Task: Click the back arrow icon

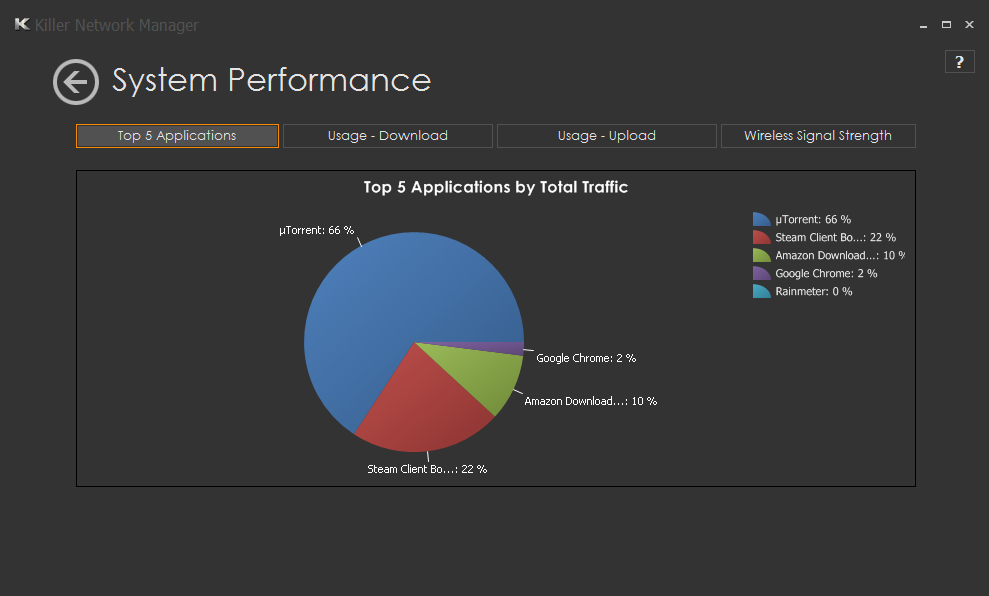Action: (76, 82)
